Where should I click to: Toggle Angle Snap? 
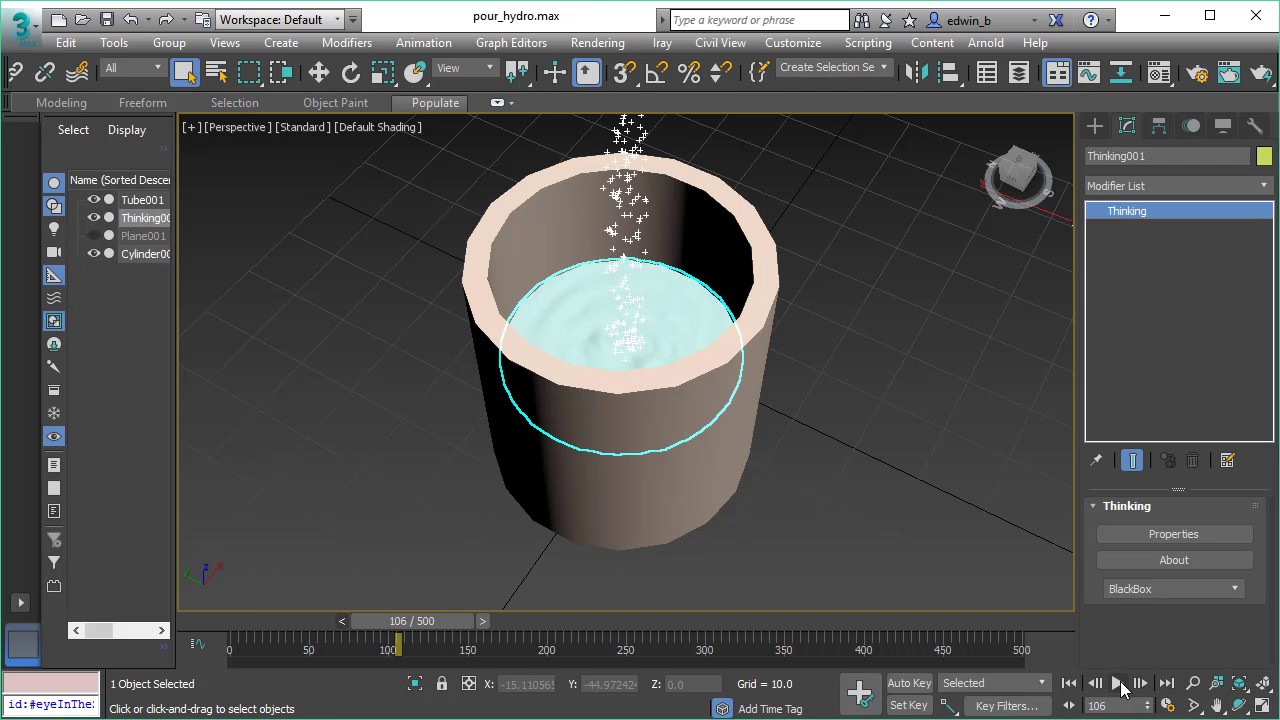pos(656,72)
